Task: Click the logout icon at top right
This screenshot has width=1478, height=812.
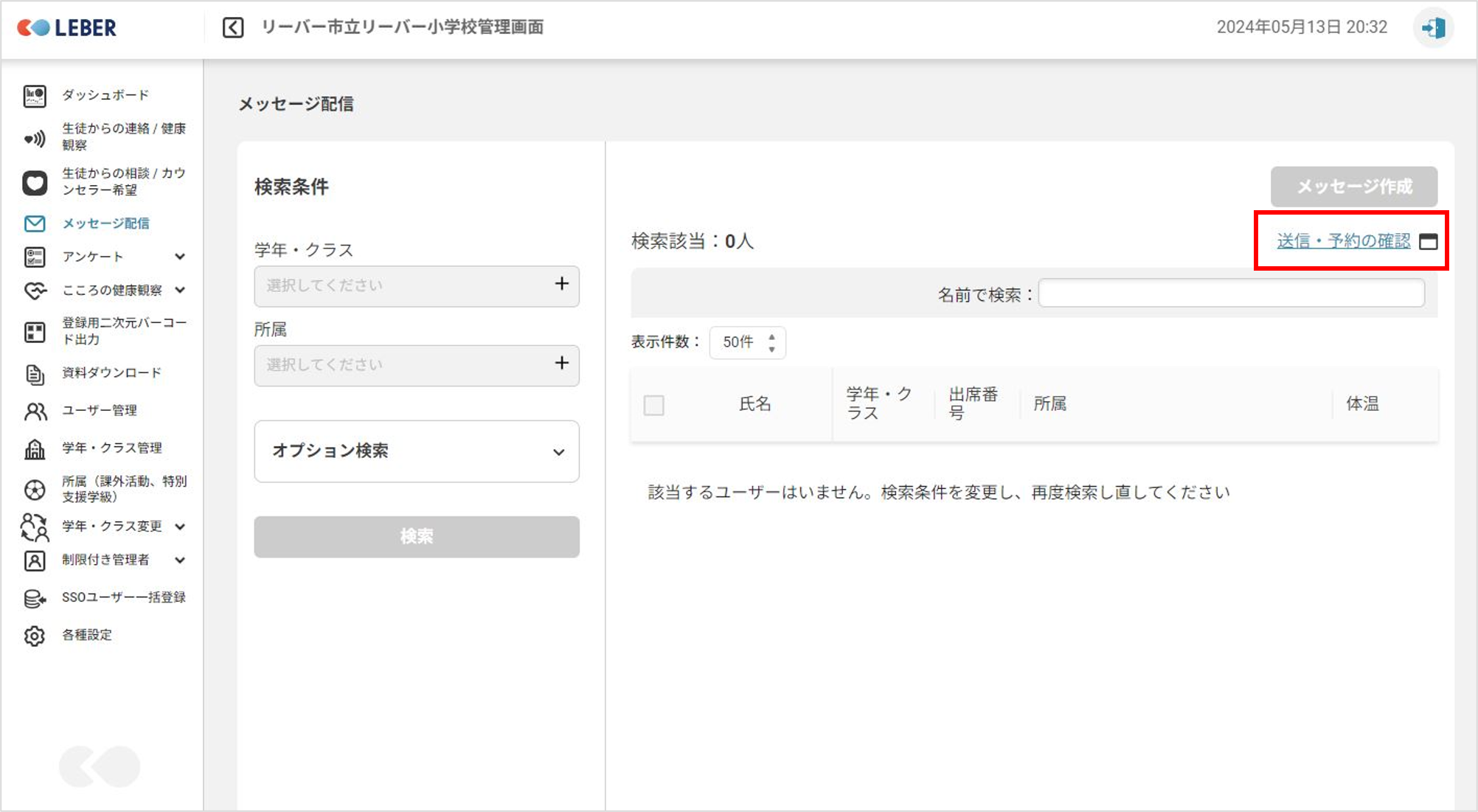Action: [x=1433, y=28]
